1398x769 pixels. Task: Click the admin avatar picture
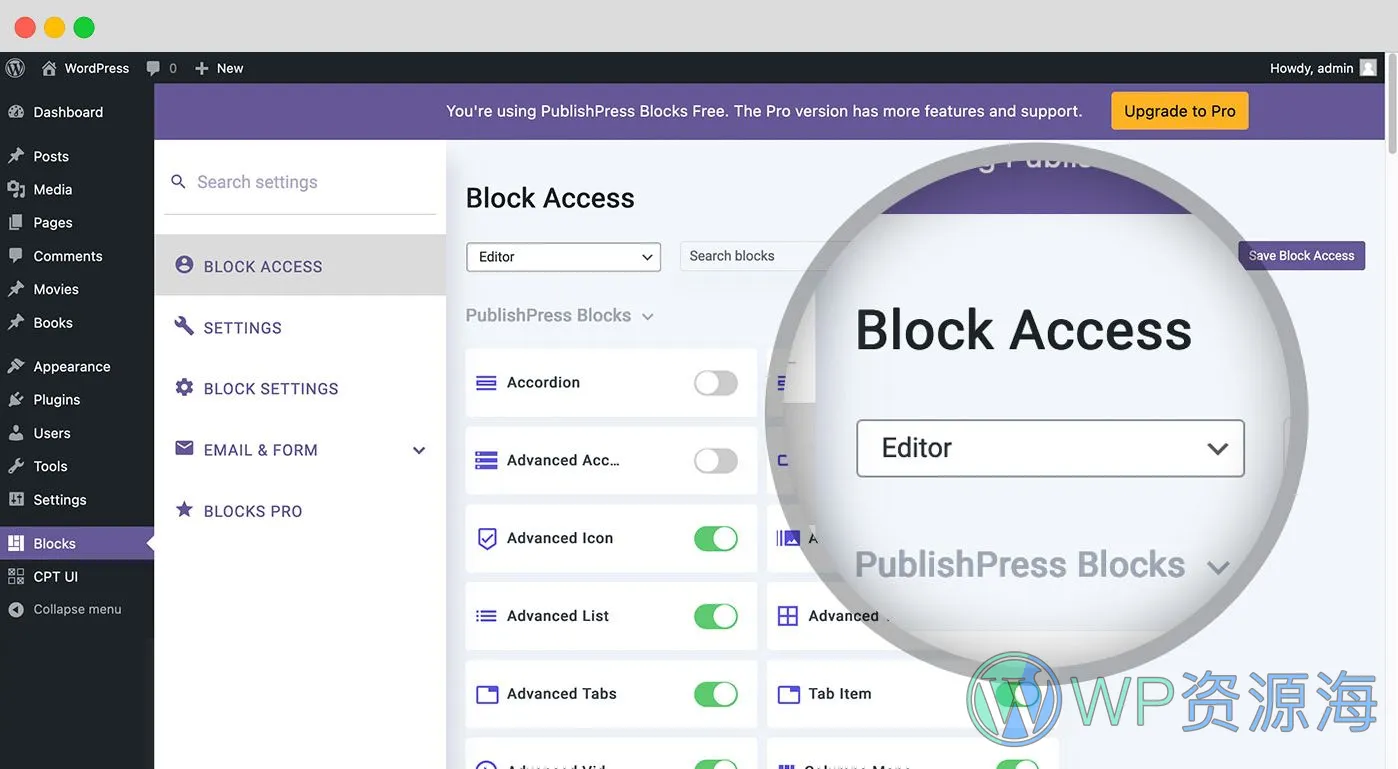(x=1368, y=68)
